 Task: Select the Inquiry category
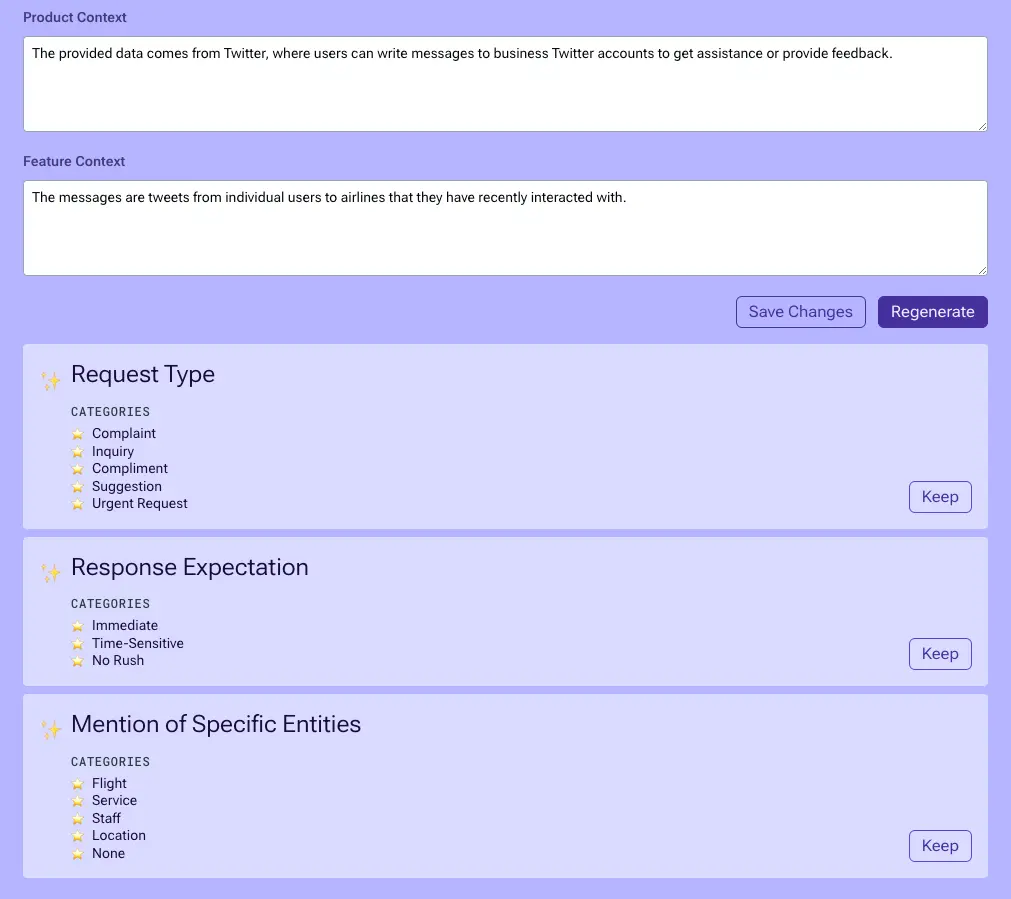pos(113,452)
